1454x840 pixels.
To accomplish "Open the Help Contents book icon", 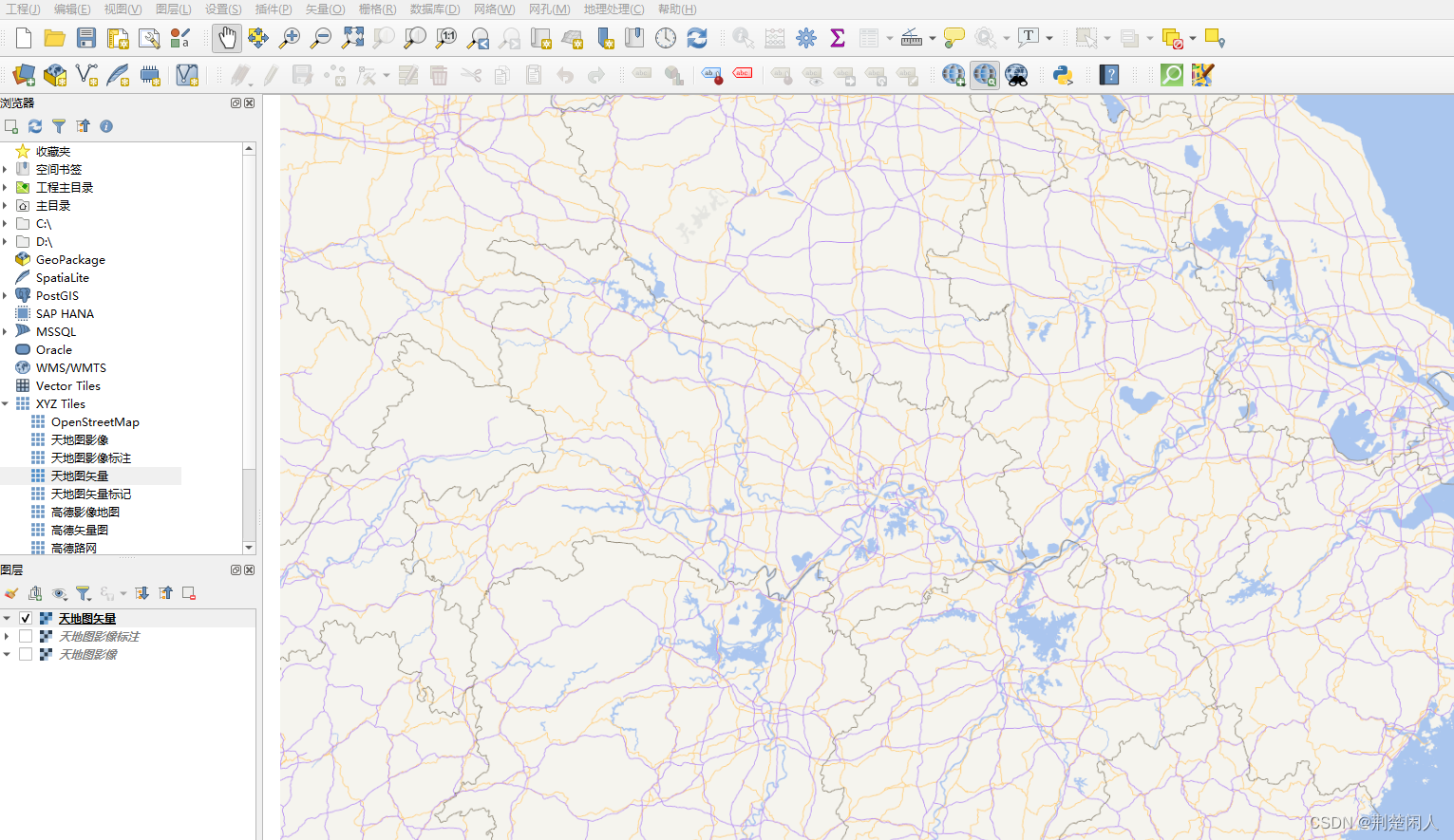I will click(1109, 75).
